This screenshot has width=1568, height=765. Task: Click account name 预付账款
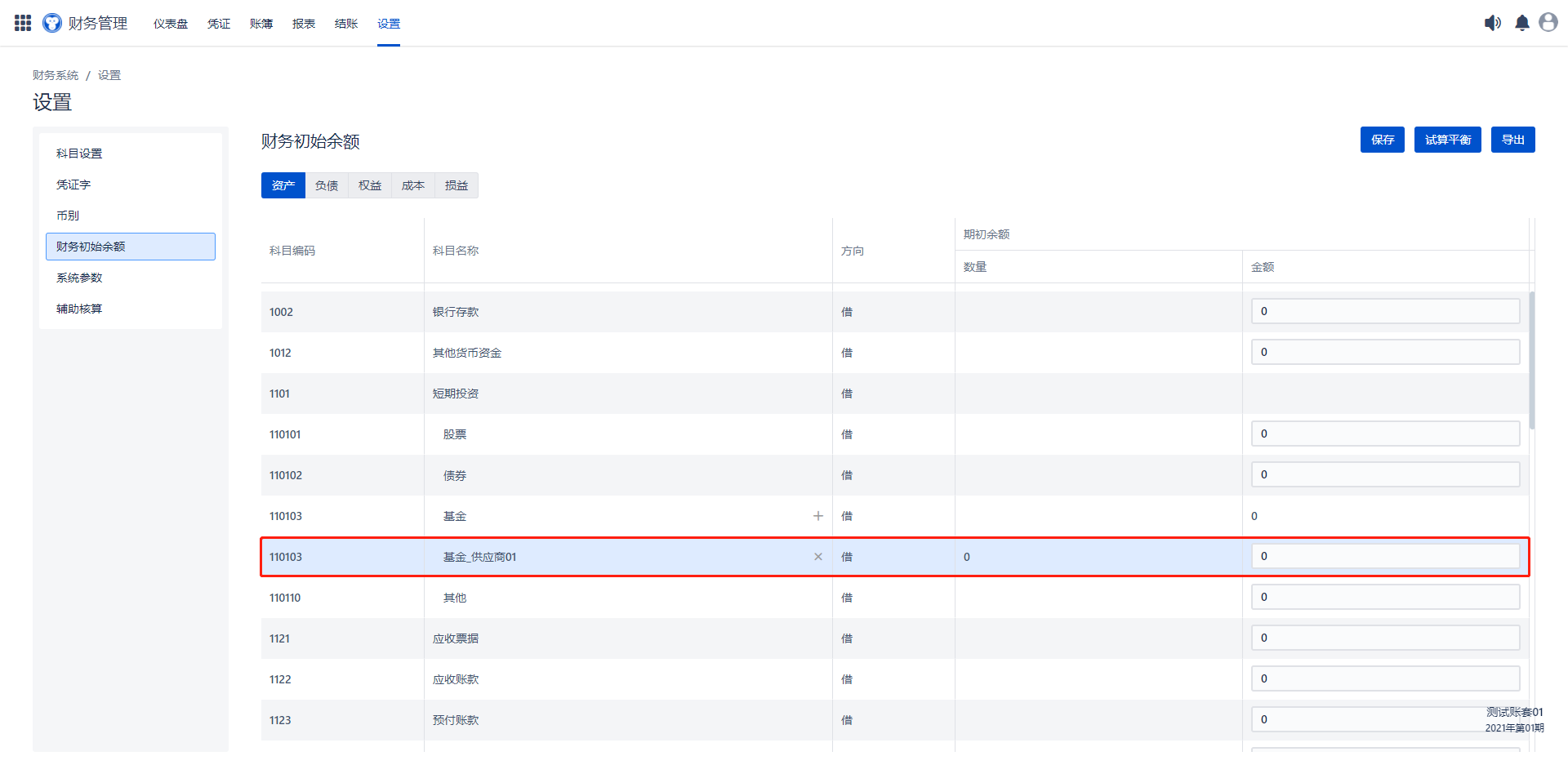click(x=456, y=720)
